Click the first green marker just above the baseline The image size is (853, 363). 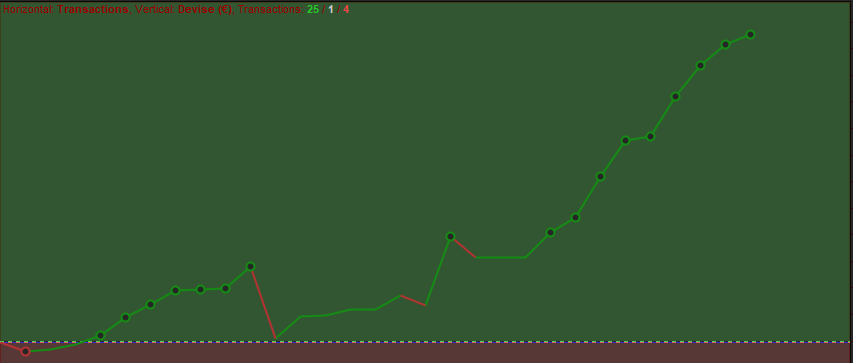(x=101, y=335)
